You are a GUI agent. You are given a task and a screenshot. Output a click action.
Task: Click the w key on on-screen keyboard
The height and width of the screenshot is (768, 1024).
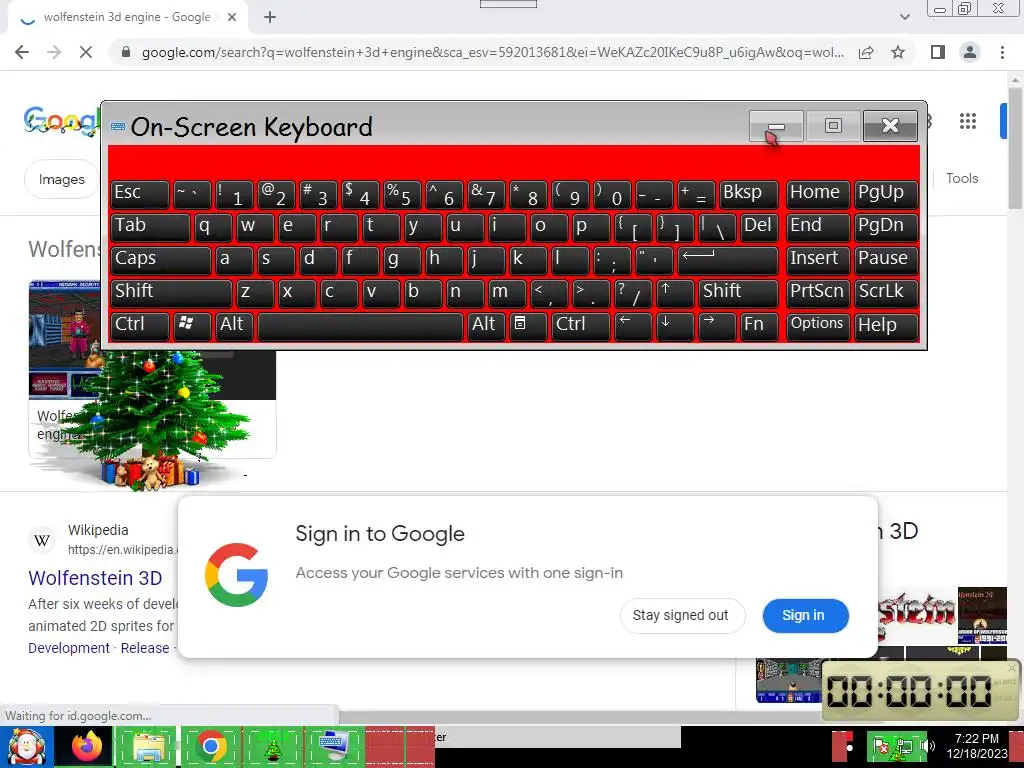click(255, 227)
